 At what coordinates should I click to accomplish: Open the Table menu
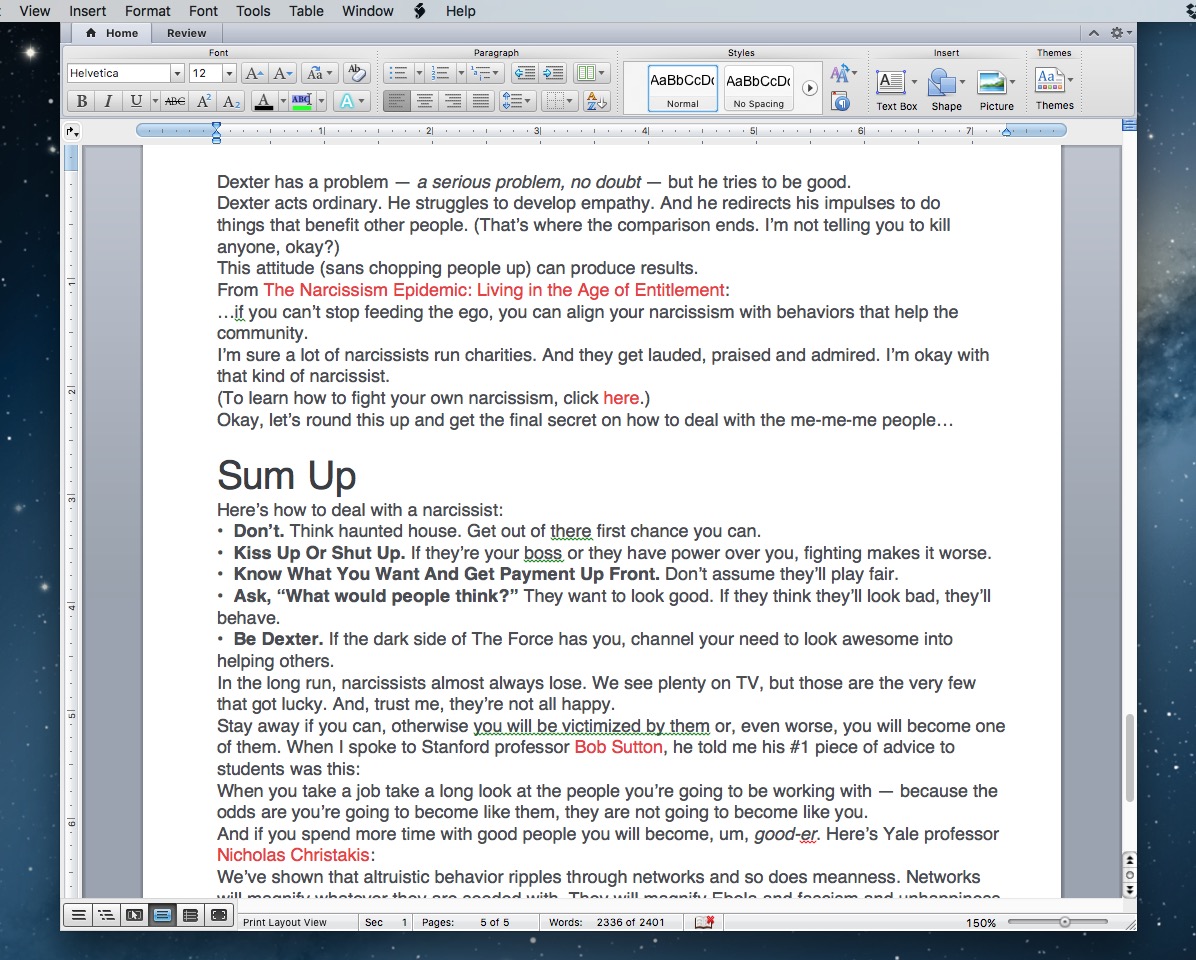coord(306,11)
